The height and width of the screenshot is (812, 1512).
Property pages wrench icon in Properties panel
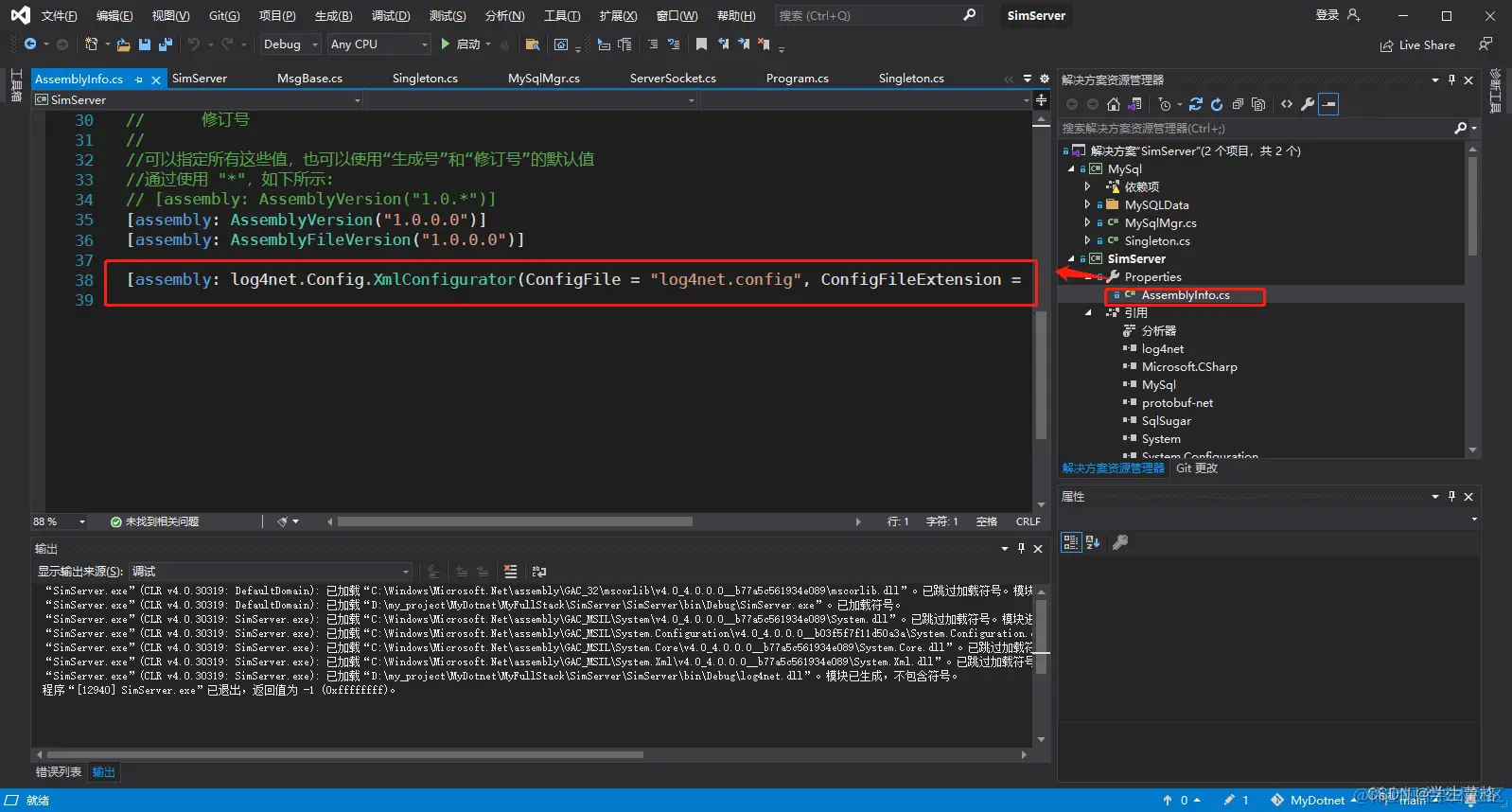[1120, 542]
